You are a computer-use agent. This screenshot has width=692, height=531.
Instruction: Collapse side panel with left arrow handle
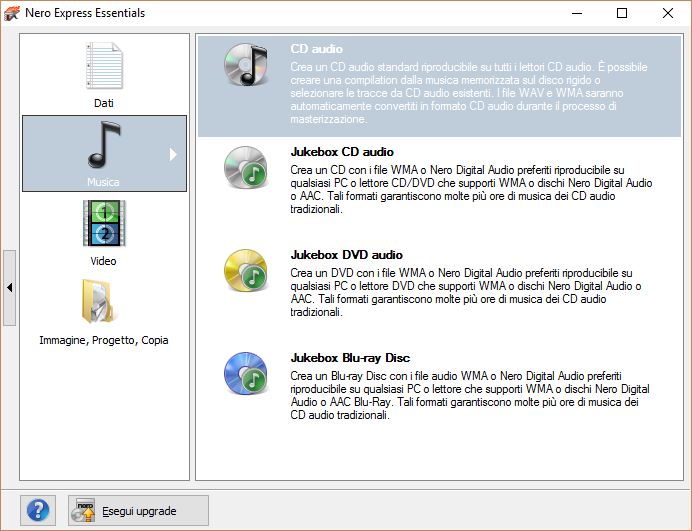pyautogui.click(x=9, y=288)
